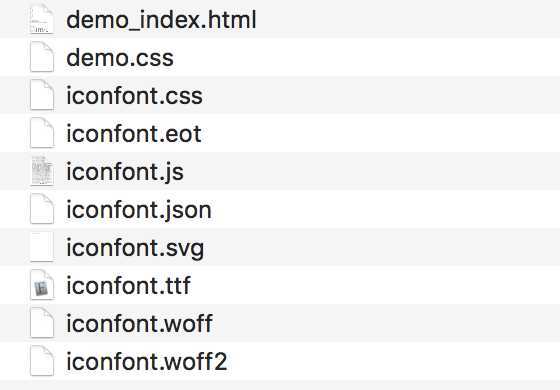The image size is (560, 390).
Task: Select the iconfont.css file name
Action: (x=135, y=96)
